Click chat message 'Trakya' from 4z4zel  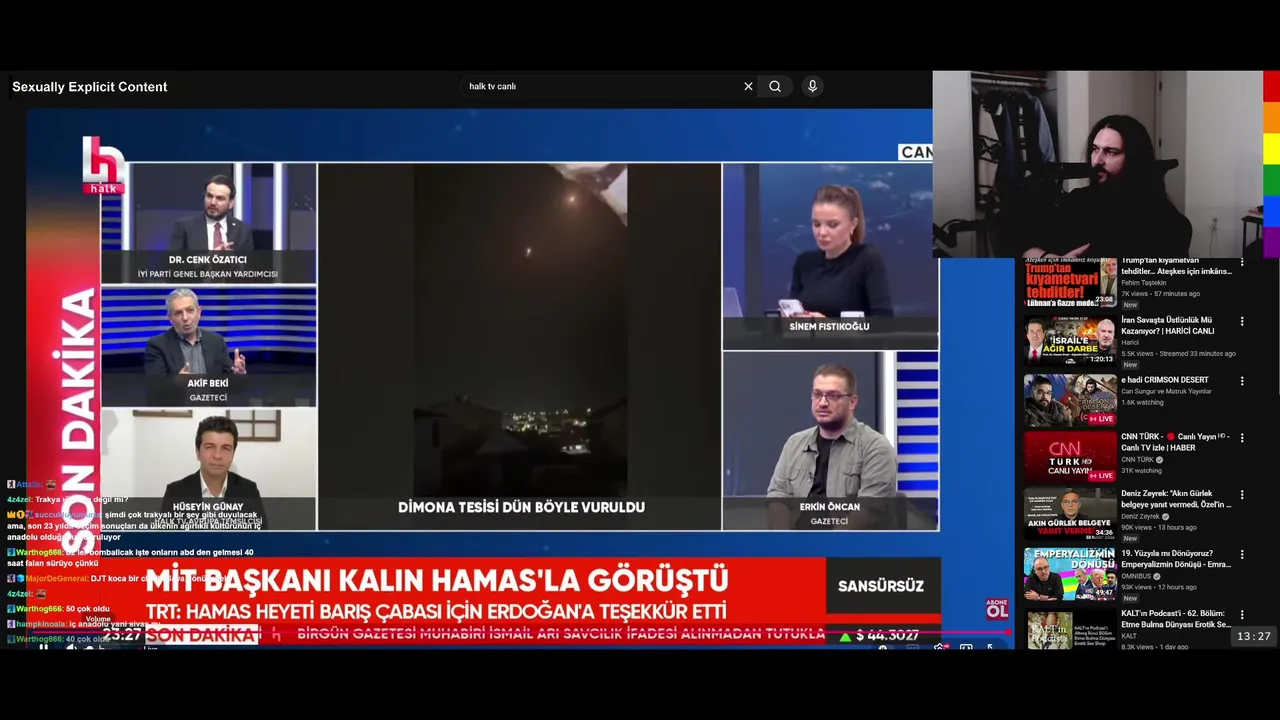coord(82,499)
